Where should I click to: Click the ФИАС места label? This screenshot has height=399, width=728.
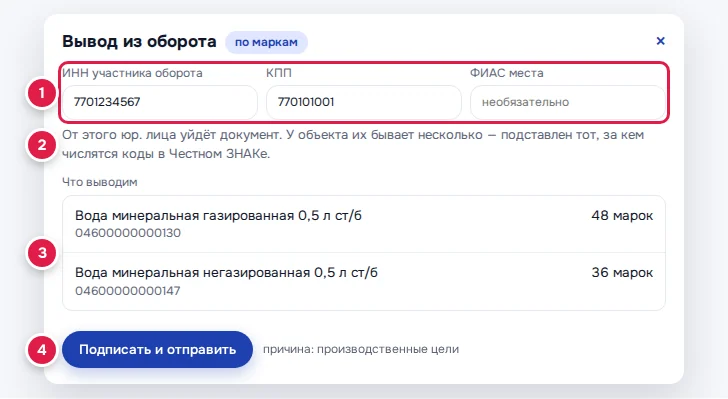[507, 73]
